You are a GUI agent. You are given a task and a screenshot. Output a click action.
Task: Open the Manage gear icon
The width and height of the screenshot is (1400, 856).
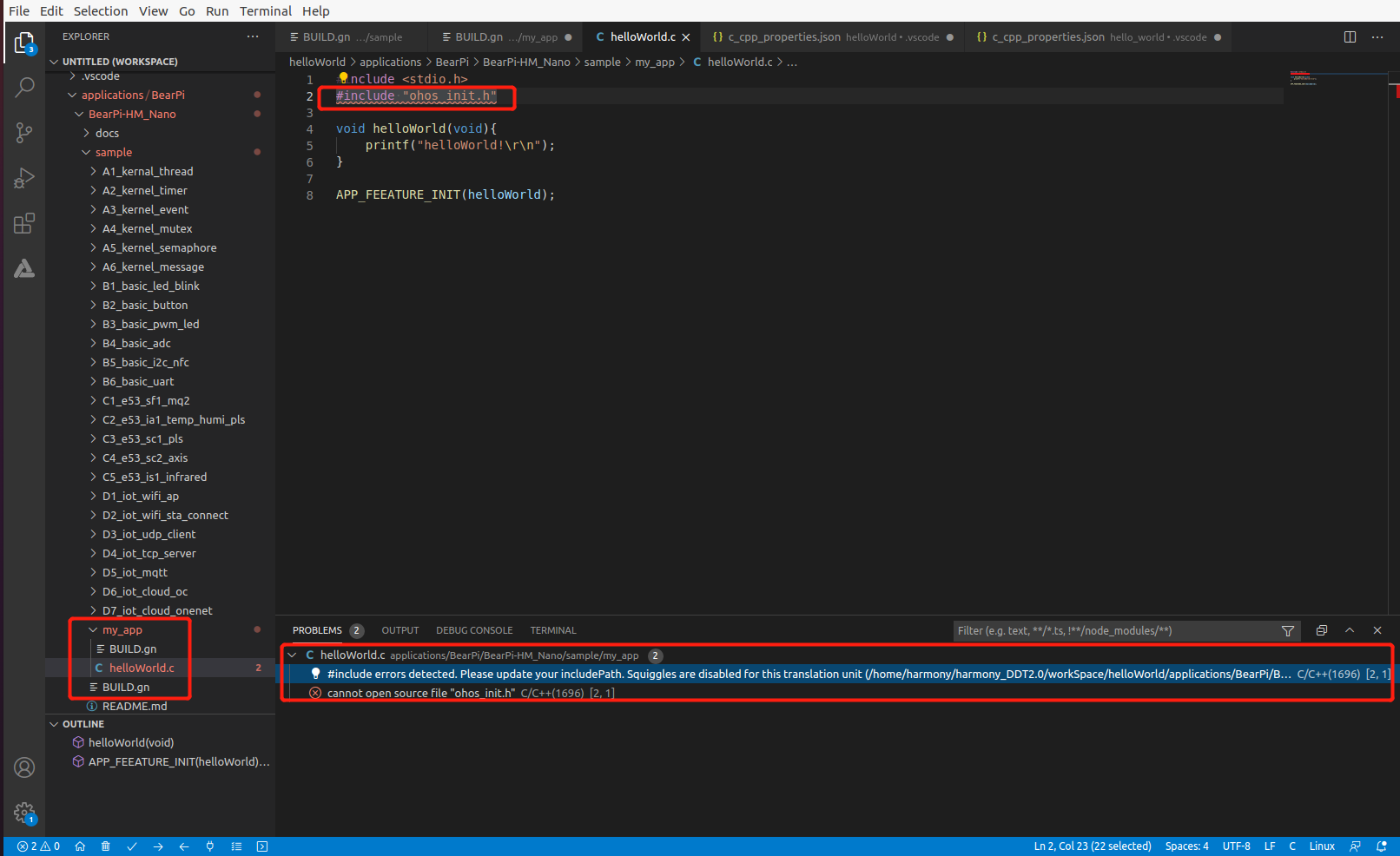coord(24,813)
